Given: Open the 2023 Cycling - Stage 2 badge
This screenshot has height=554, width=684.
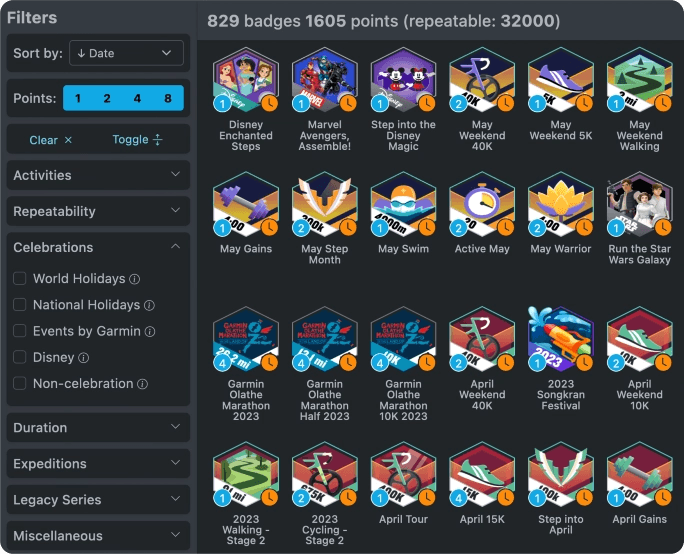Looking at the screenshot, I should pos(325,474).
